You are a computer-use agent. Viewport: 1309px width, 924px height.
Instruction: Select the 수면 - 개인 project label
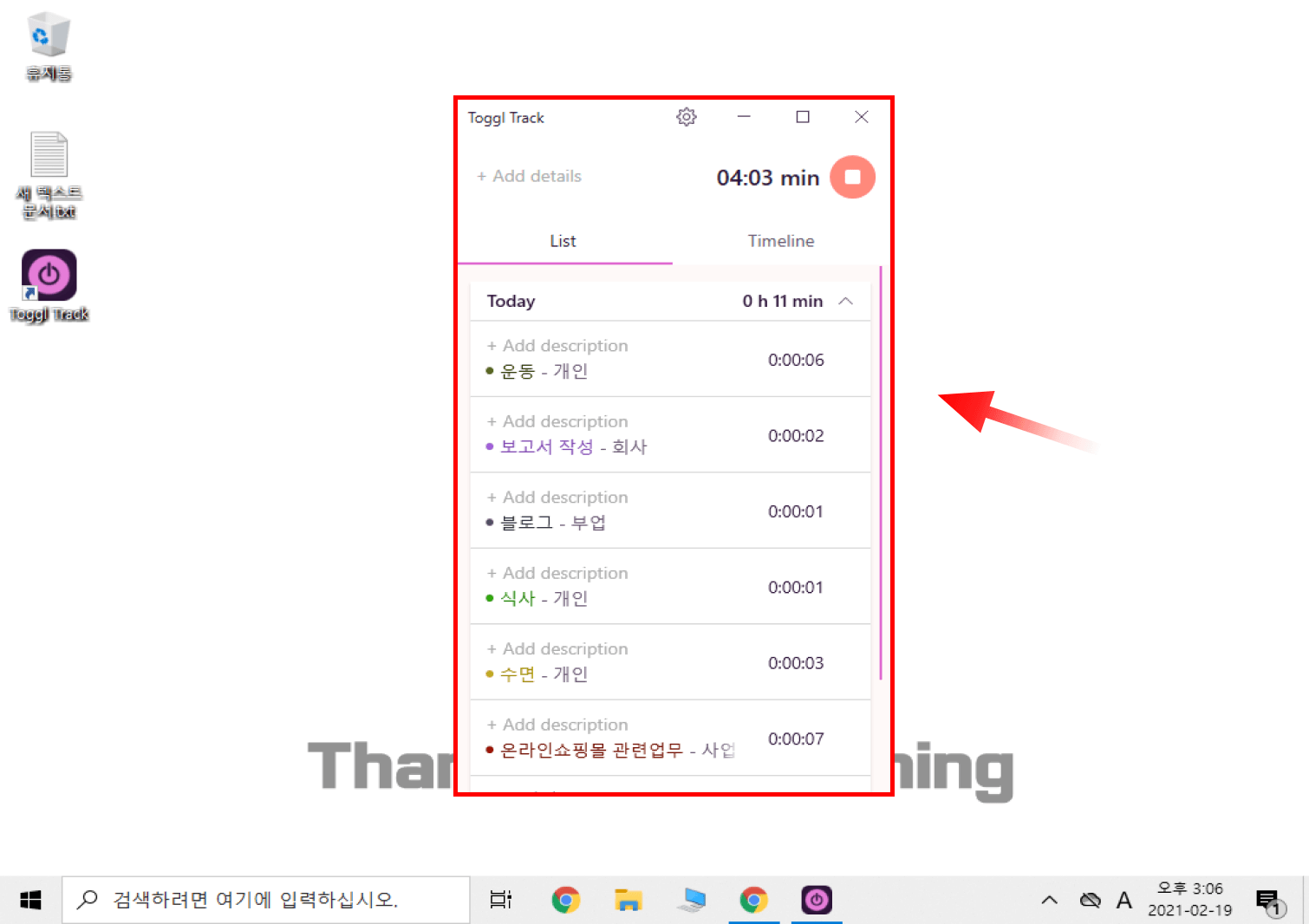[x=537, y=674]
